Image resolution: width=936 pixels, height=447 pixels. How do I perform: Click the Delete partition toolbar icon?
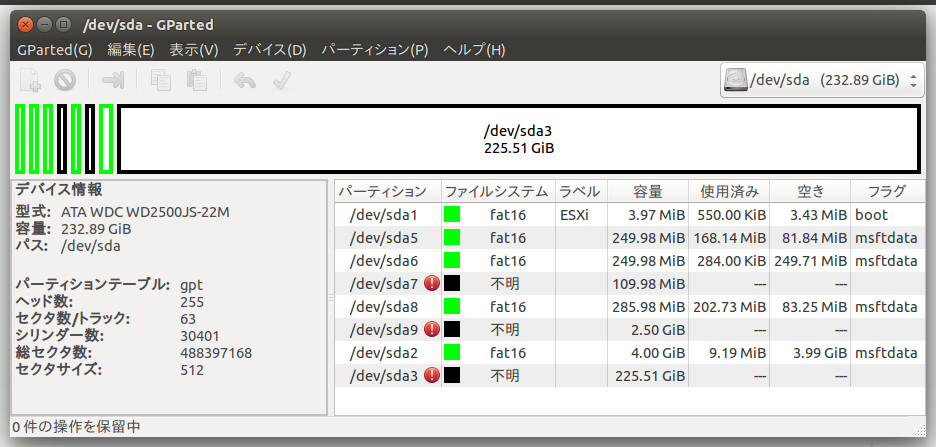coord(64,79)
